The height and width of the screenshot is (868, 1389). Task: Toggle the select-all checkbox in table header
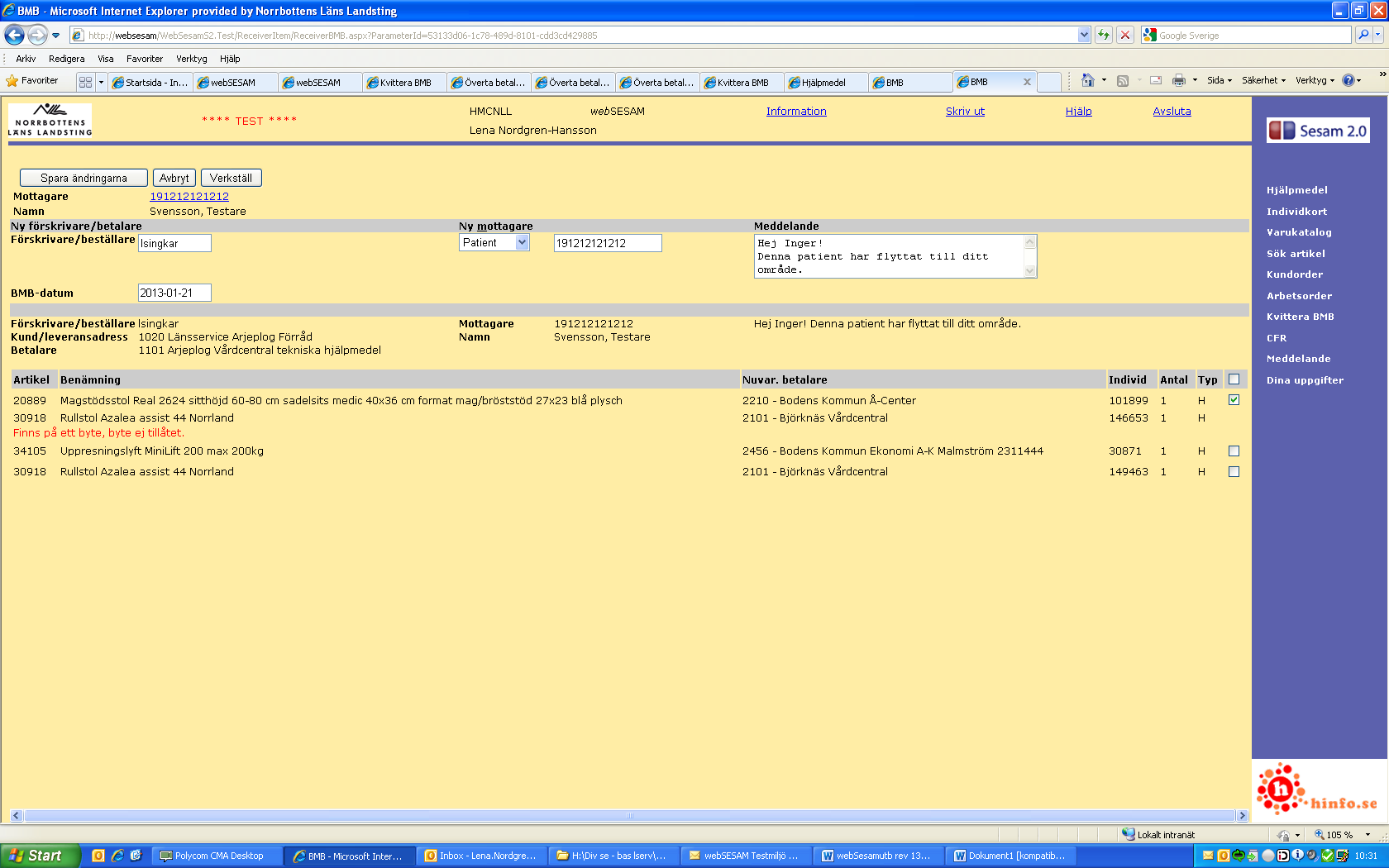tap(1234, 379)
